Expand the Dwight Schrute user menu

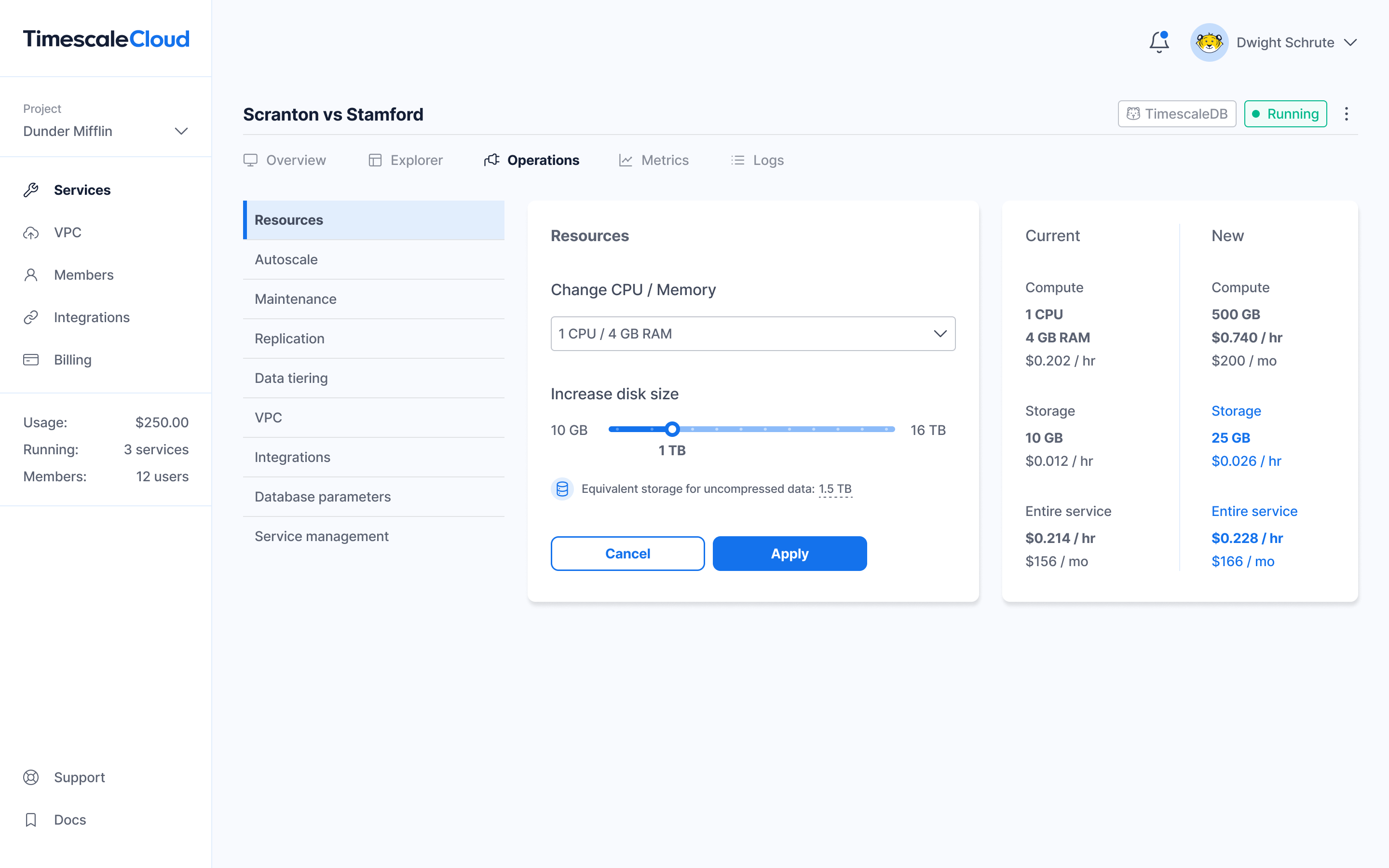[x=1350, y=42]
